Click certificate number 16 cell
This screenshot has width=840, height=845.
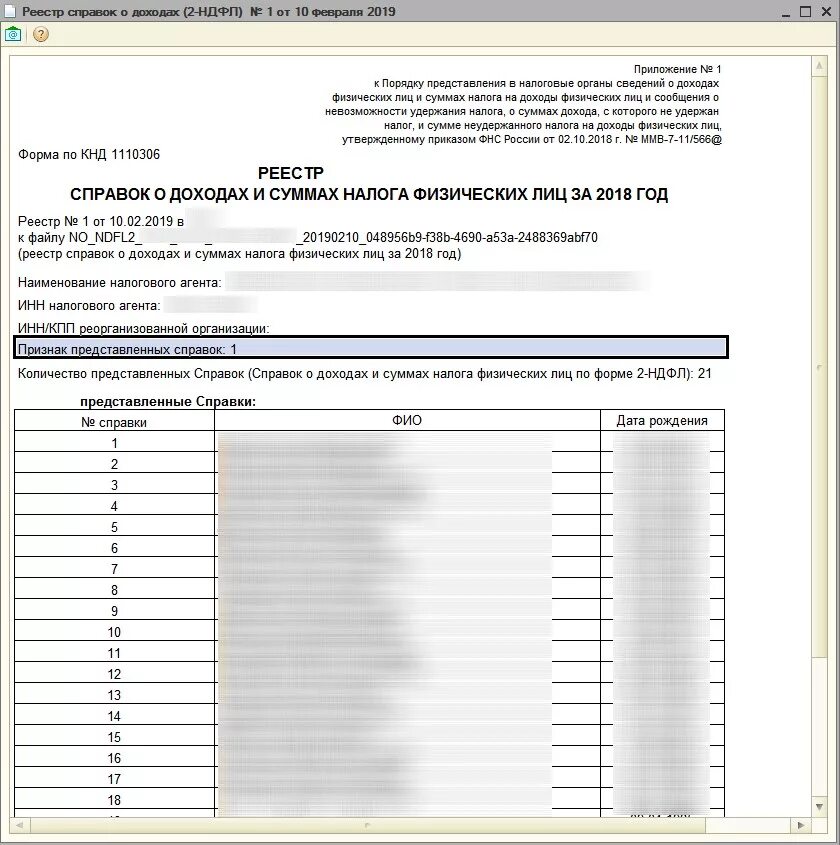pos(114,758)
